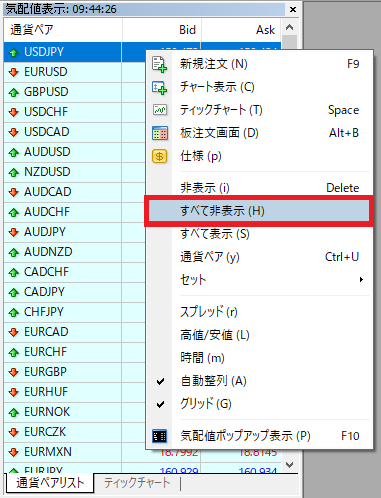Click the green up arrow next to NZDUSD
Viewport: 381px width, 498px height.
click(x=14, y=172)
